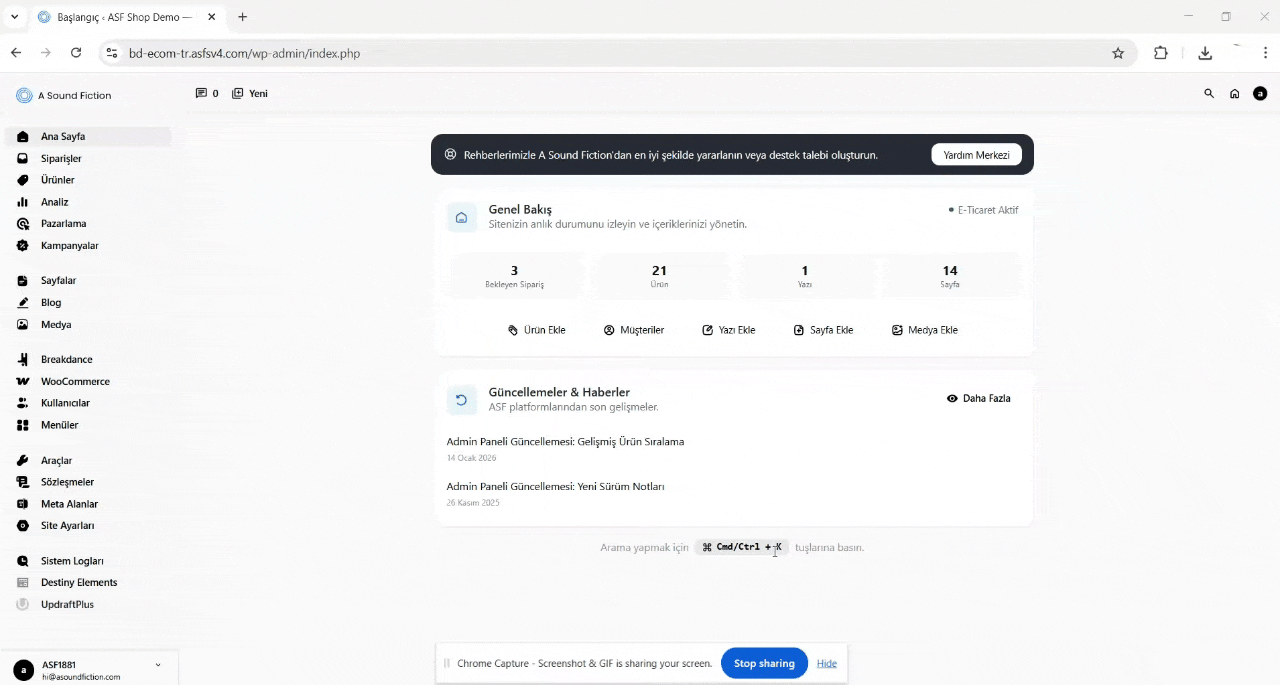Open the Gelişmiş Ürün Sıralama update post
Image resolution: width=1280 pixels, height=685 pixels.
[x=565, y=441]
